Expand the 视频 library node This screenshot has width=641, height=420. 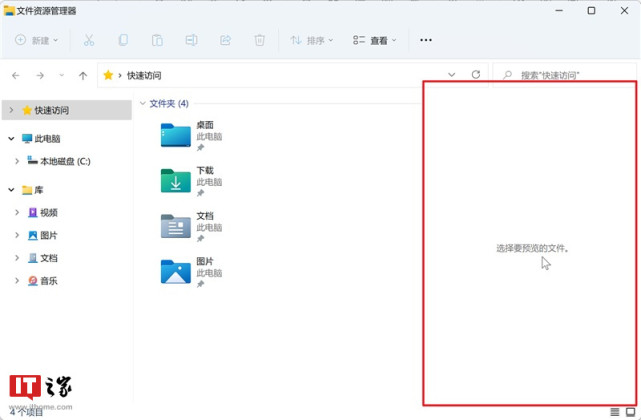click(17, 212)
